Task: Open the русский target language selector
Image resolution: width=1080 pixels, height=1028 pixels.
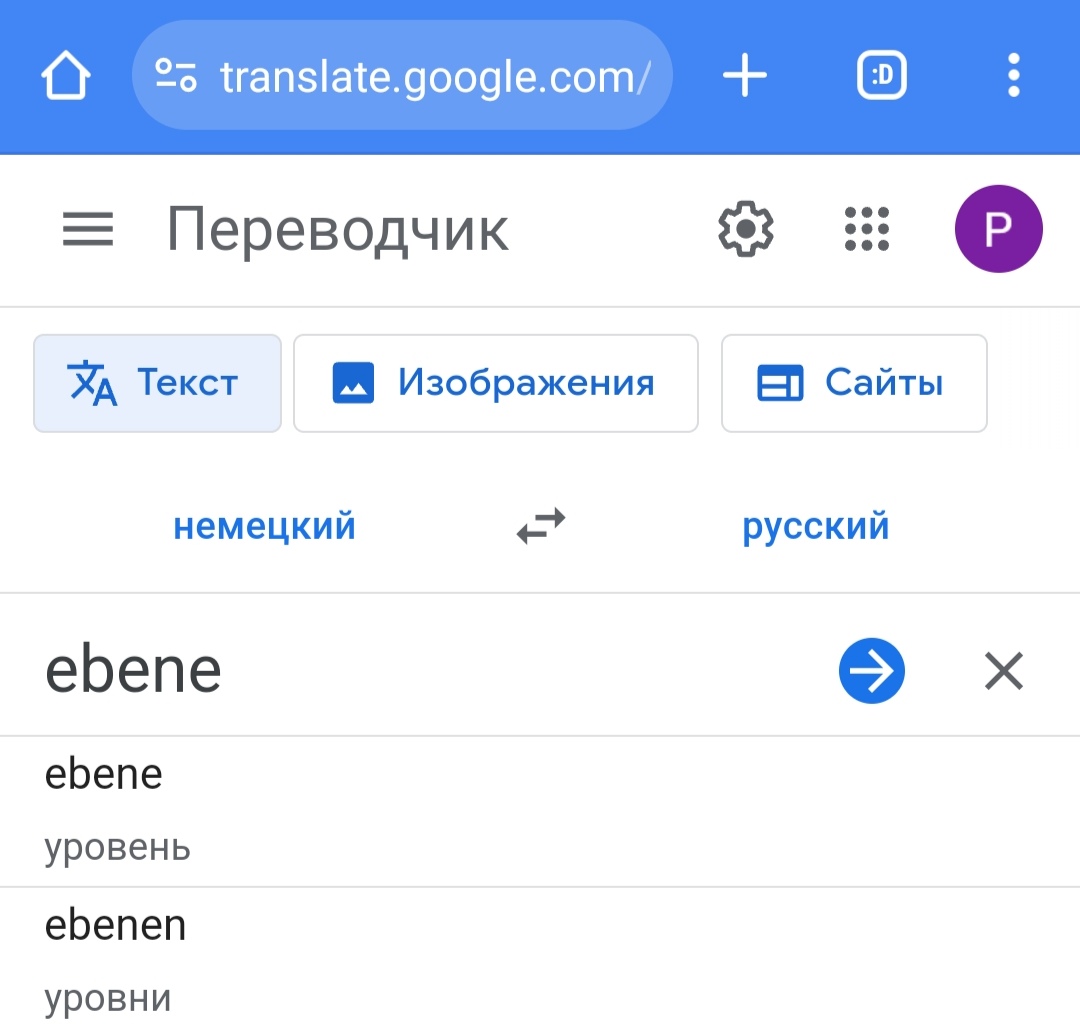Action: pos(815,525)
